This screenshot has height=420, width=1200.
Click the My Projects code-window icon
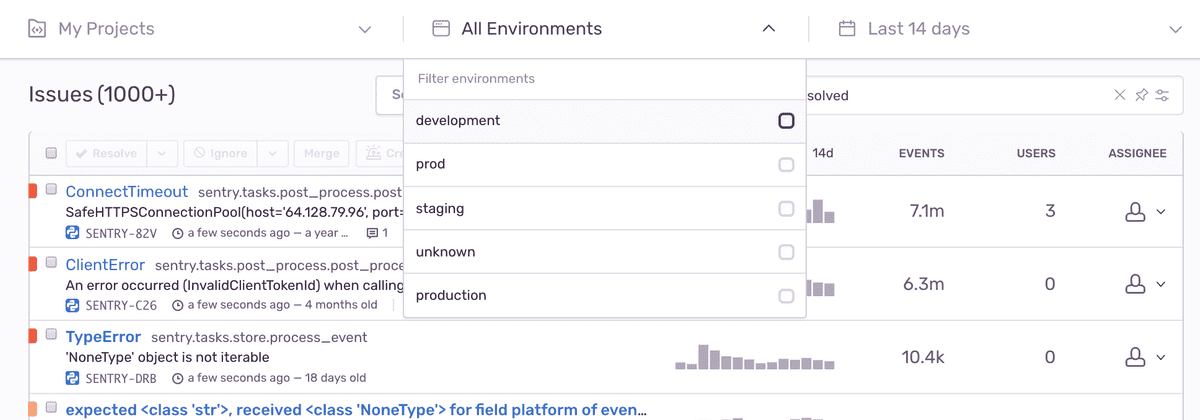point(36,29)
